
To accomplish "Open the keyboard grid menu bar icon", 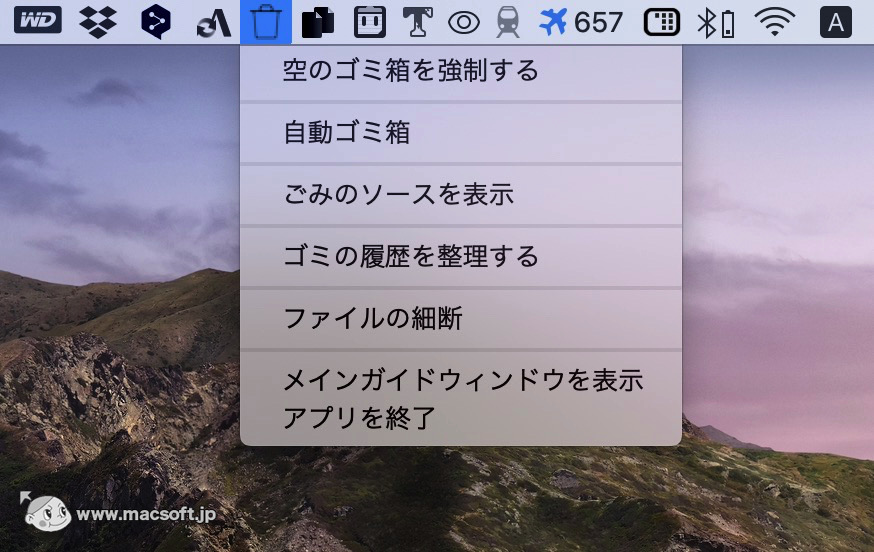I will (x=662, y=22).
